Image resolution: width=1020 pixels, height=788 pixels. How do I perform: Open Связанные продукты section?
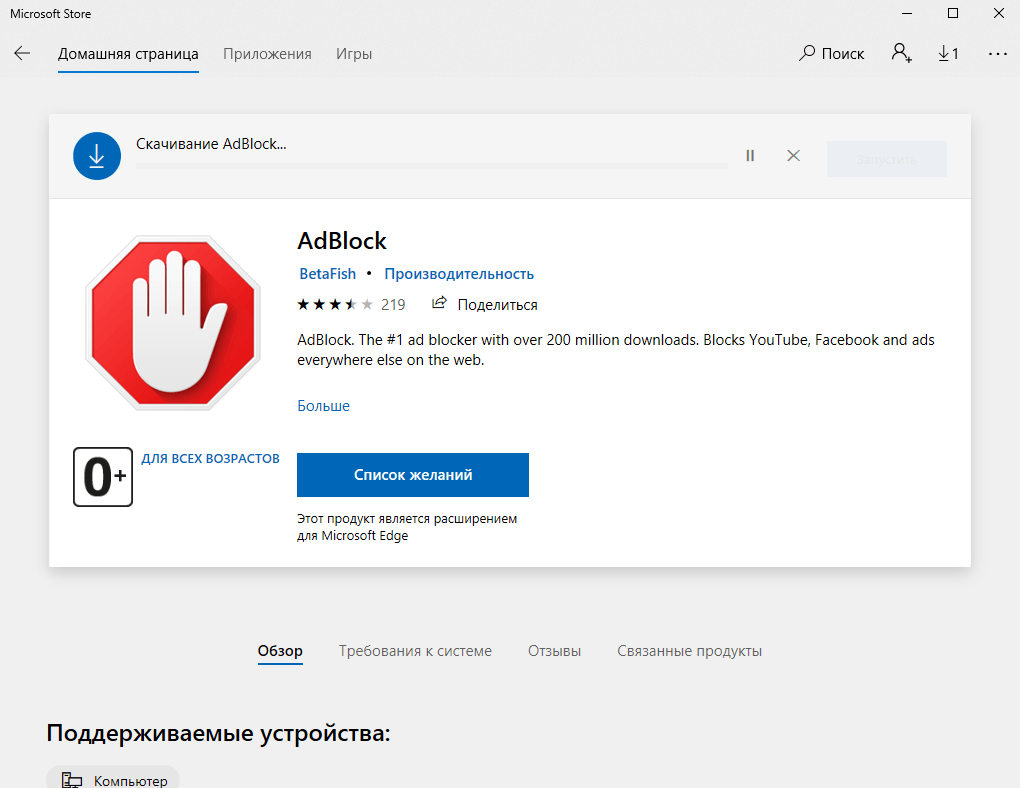690,651
